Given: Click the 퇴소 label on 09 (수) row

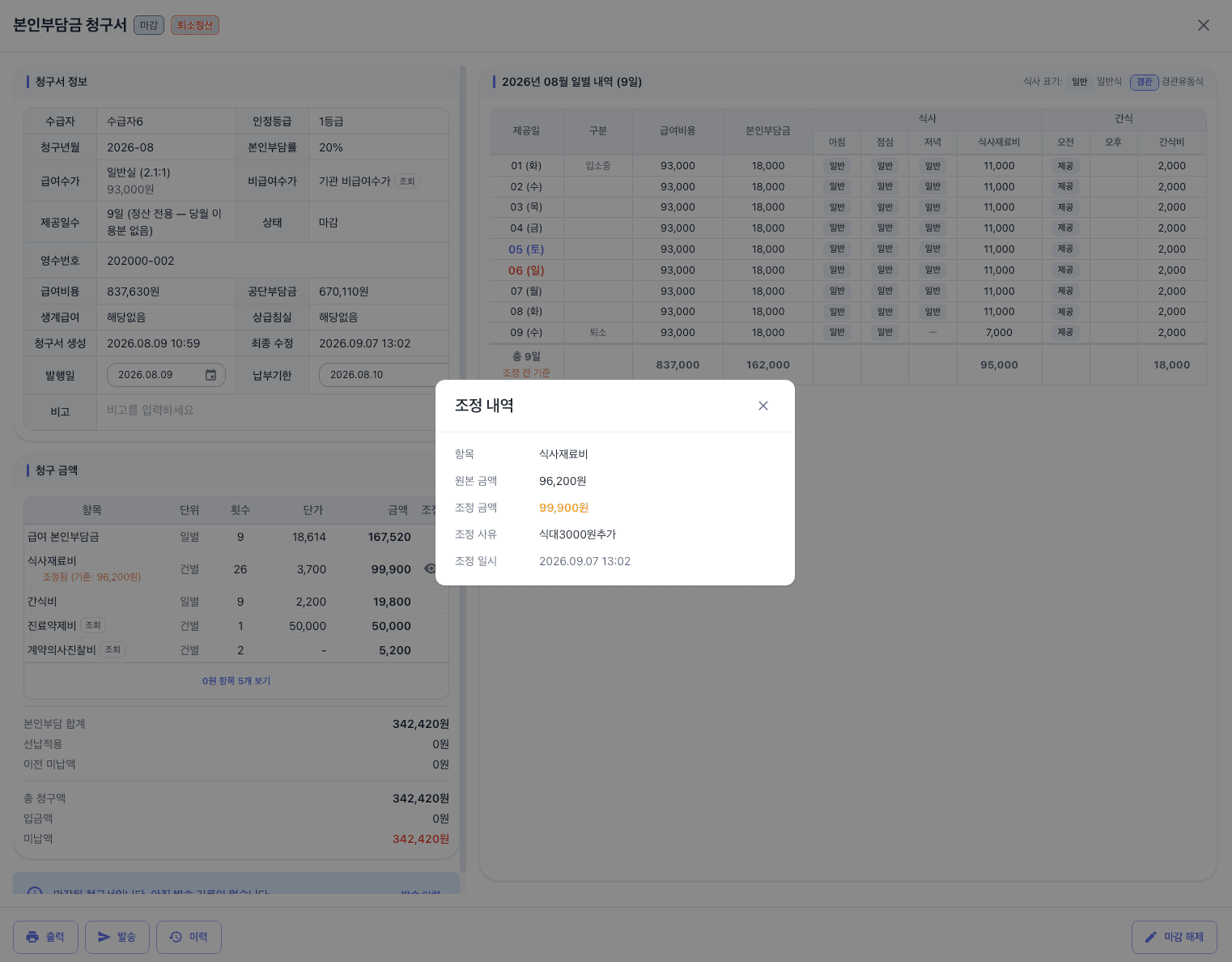Looking at the screenshot, I should [x=598, y=333].
